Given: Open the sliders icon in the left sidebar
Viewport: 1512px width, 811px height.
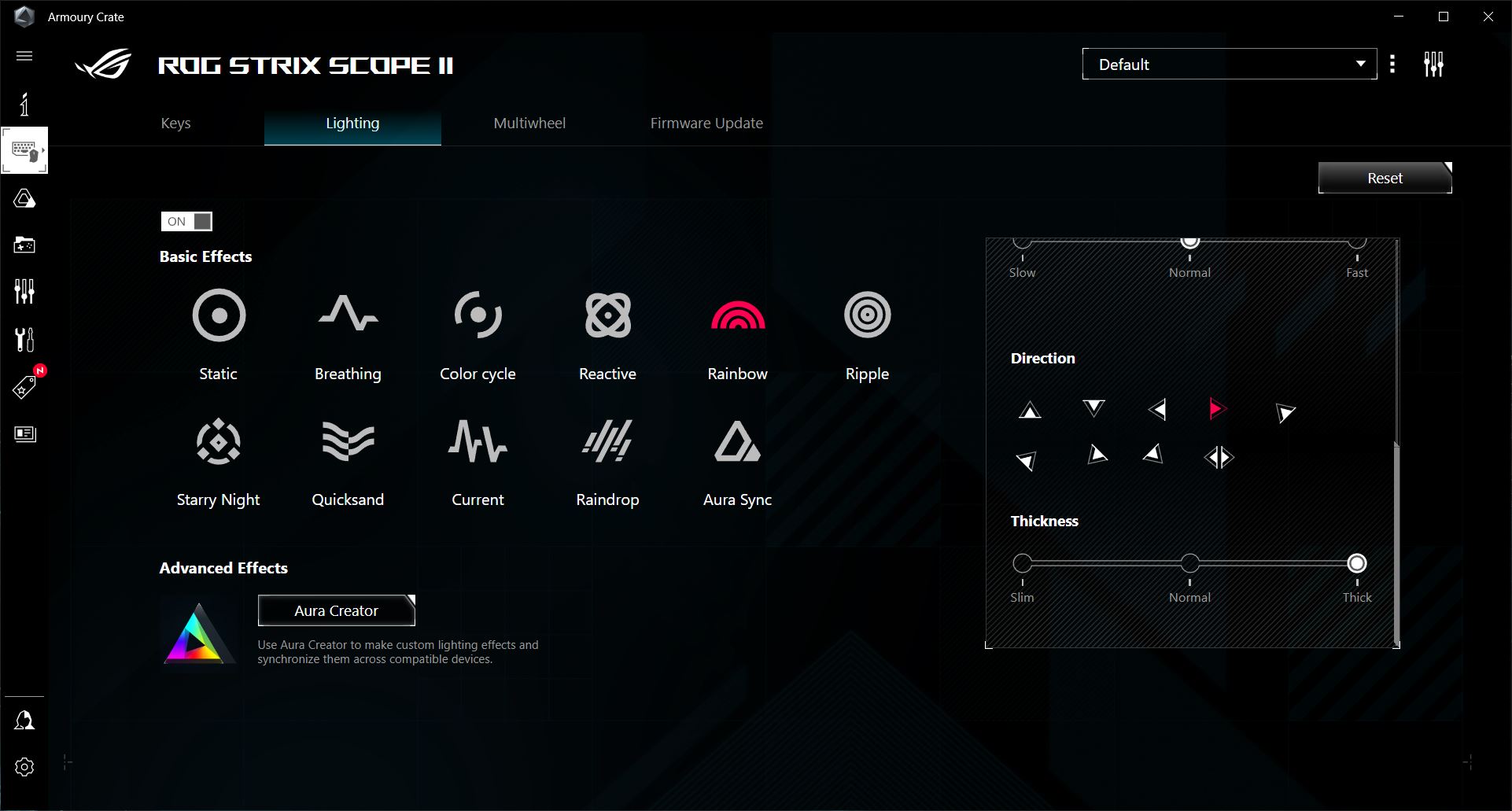Looking at the screenshot, I should click(x=24, y=292).
